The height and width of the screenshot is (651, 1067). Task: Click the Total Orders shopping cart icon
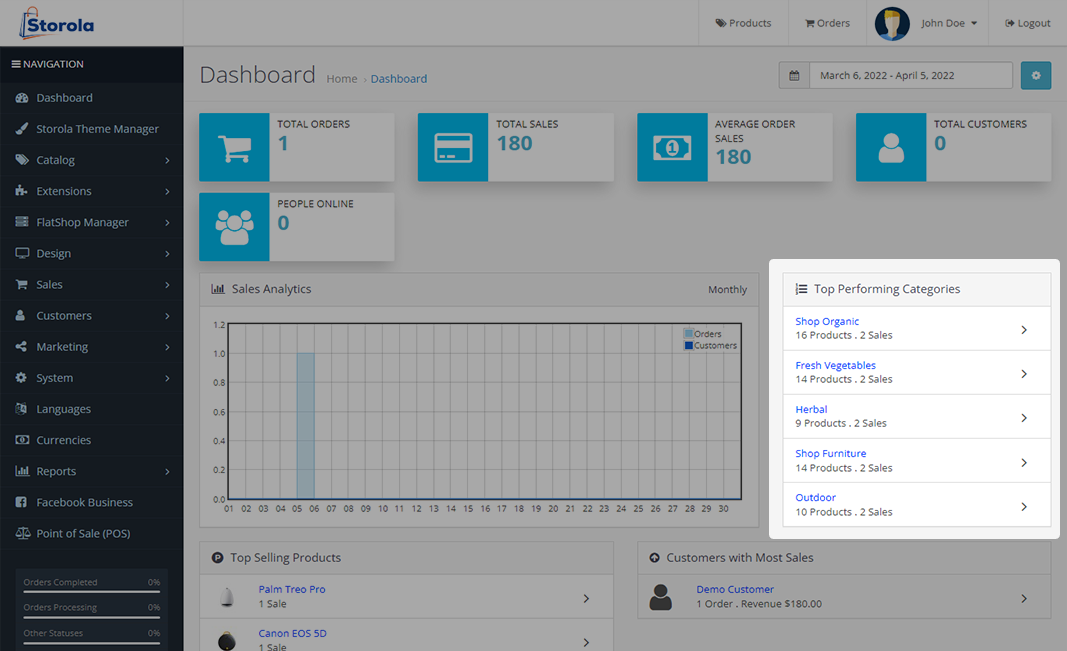coord(234,147)
